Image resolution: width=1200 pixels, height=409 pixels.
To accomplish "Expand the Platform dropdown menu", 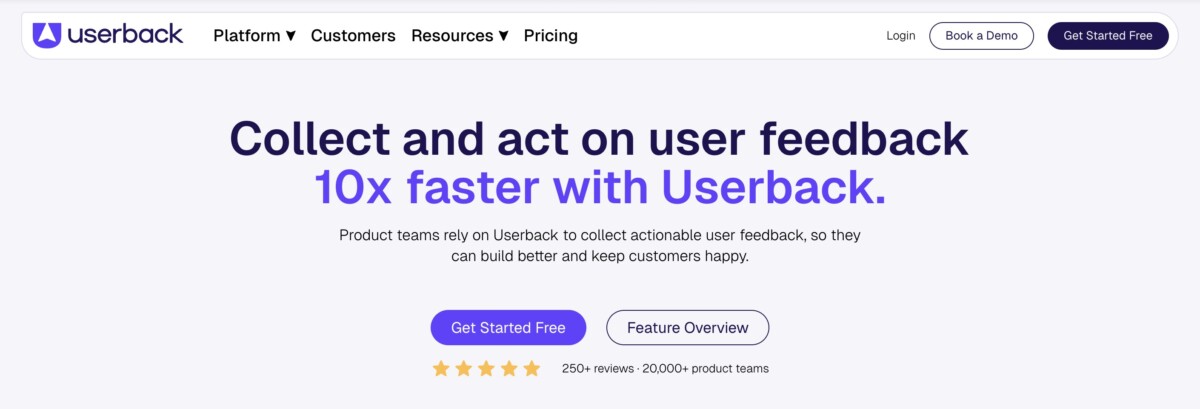I will click(254, 36).
